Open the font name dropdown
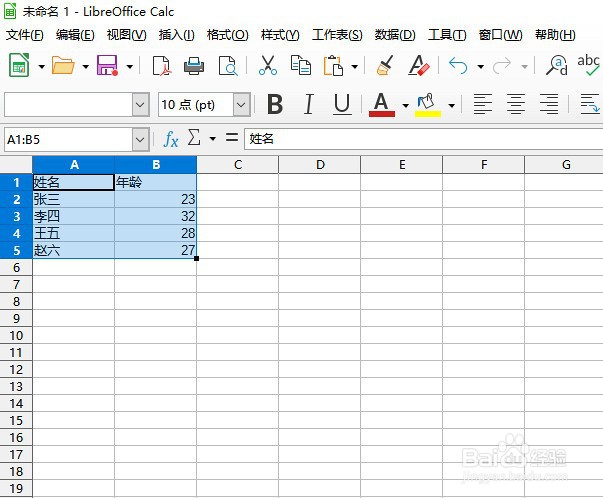603x498 pixels. [x=140, y=105]
